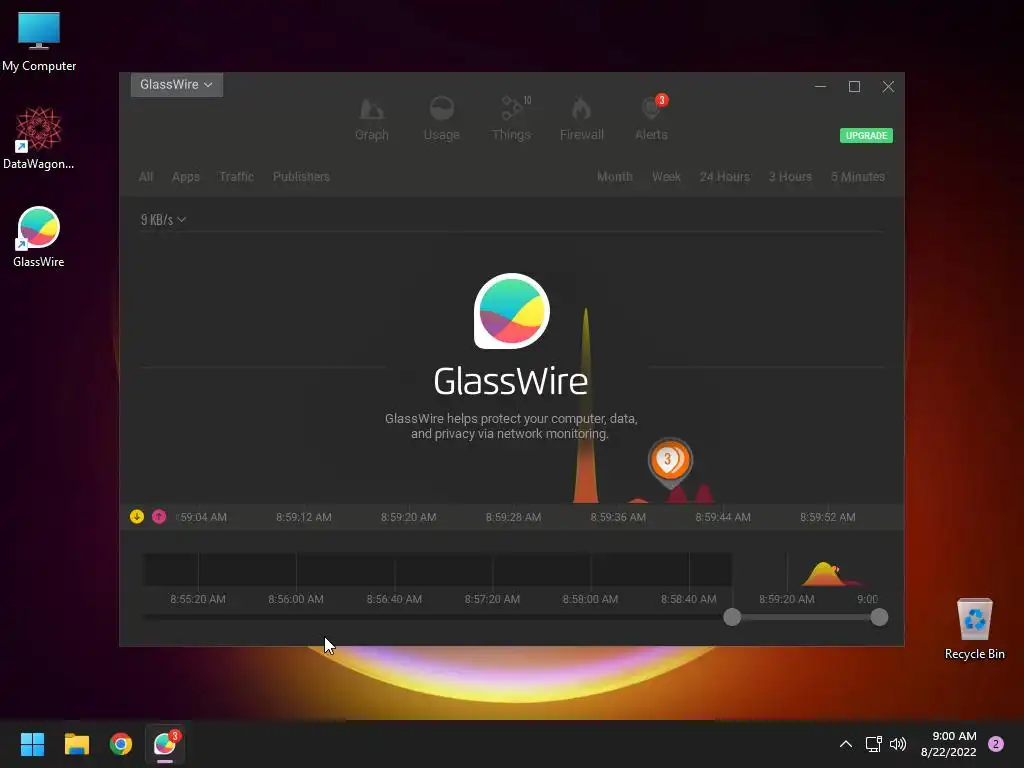Switch time range to 5 Minutes
The width and height of the screenshot is (1024, 768).
[x=857, y=177]
